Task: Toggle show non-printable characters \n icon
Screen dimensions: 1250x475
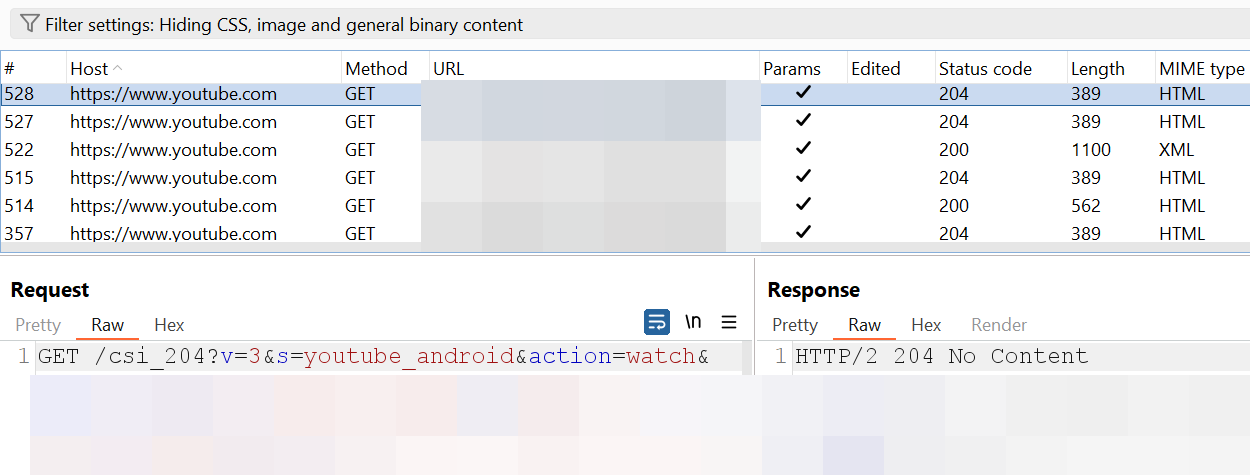Action: [x=693, y=322]
